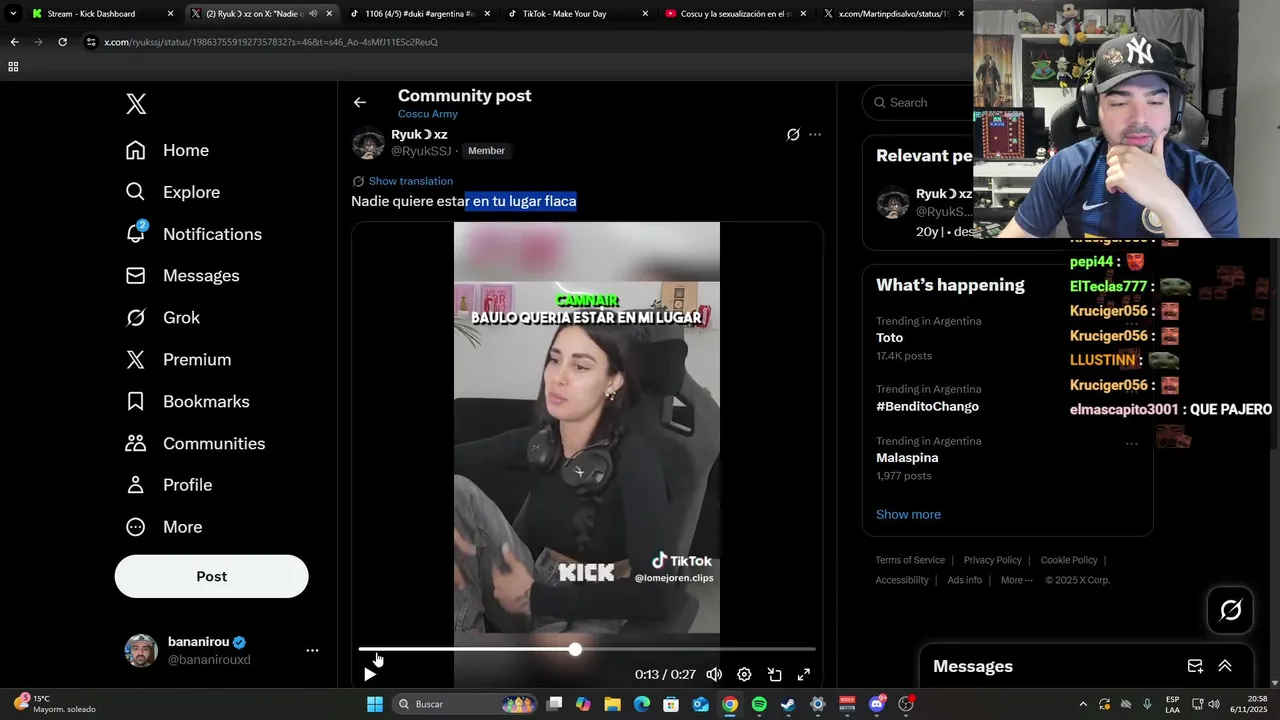1280x720 pixels.
Task: Open the Privacy Policy footer link
Action: tap(992, 560)
